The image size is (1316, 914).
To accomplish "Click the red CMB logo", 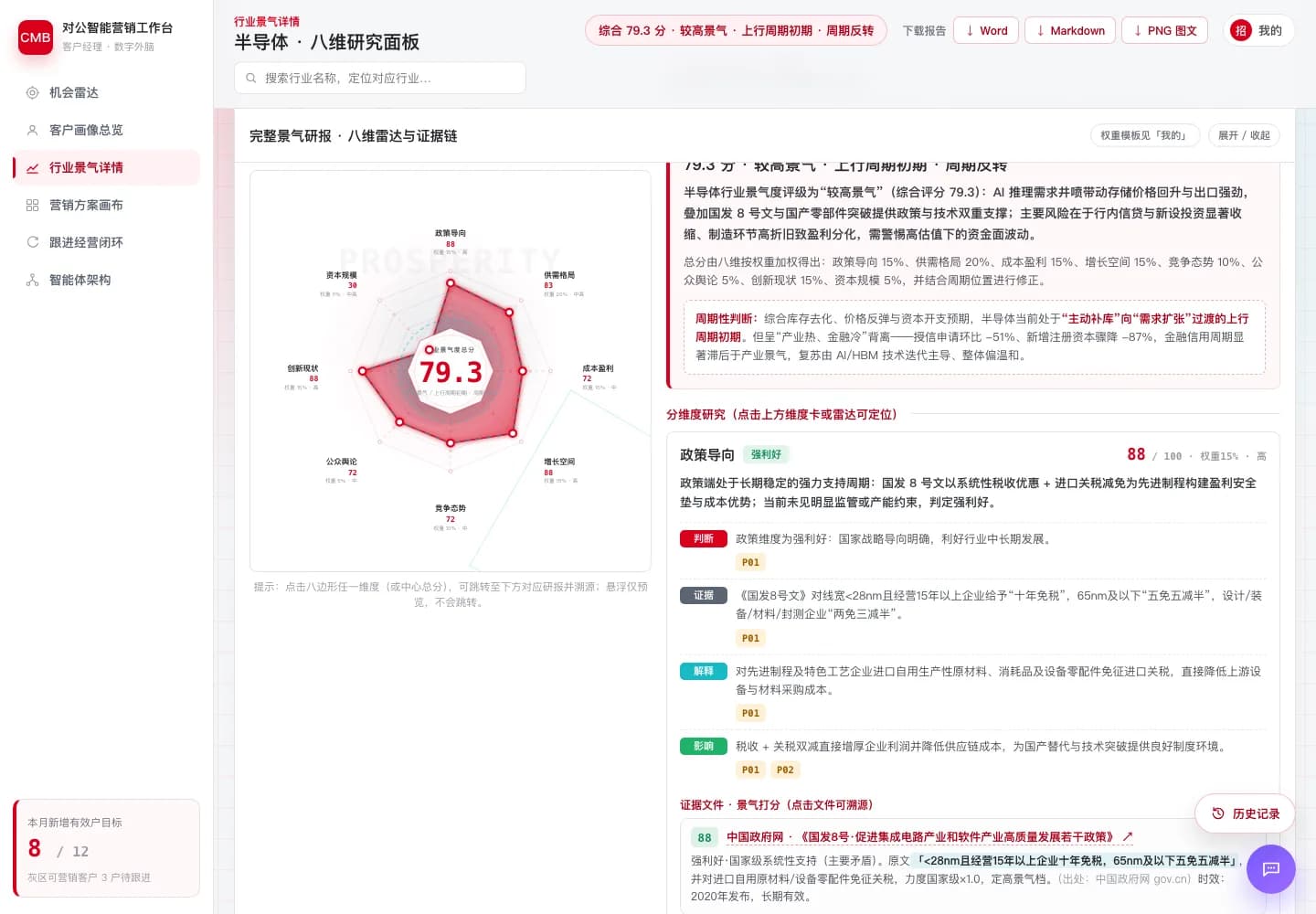I will point(36,37).
